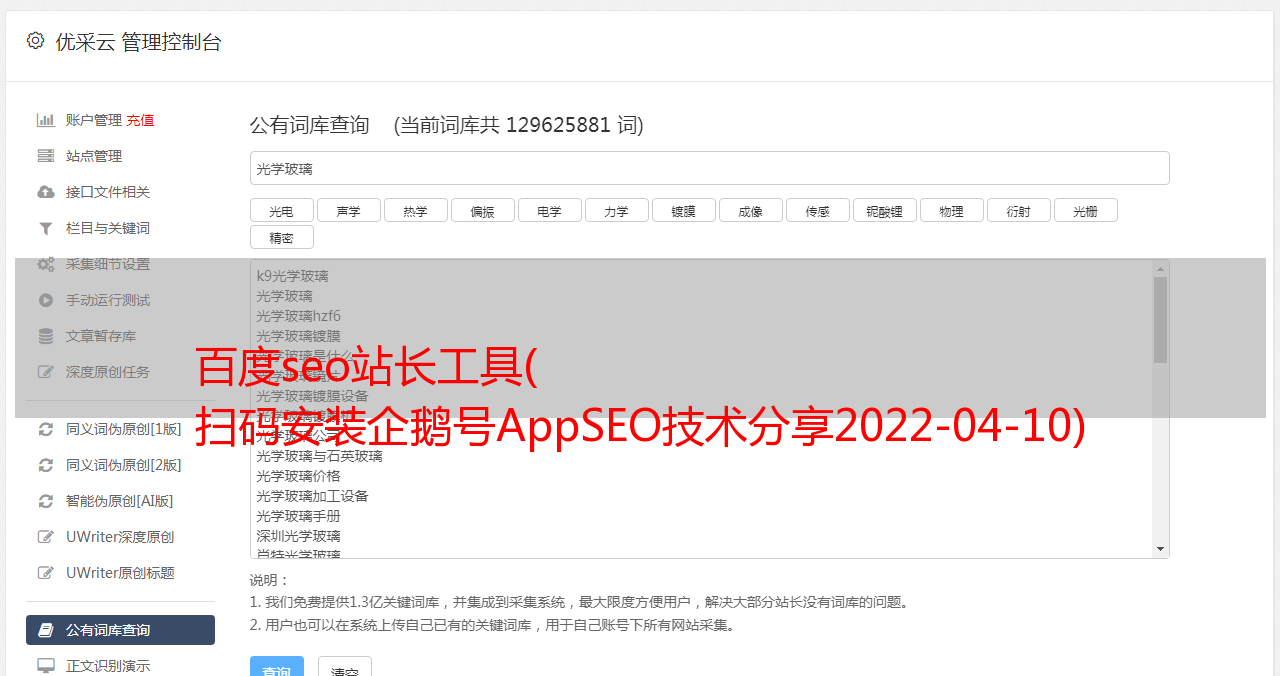Click the filter icon for 栏目与关键词
Image resolution: width=1280 pixels, height=676 pixels.
(x=46, y=228)
